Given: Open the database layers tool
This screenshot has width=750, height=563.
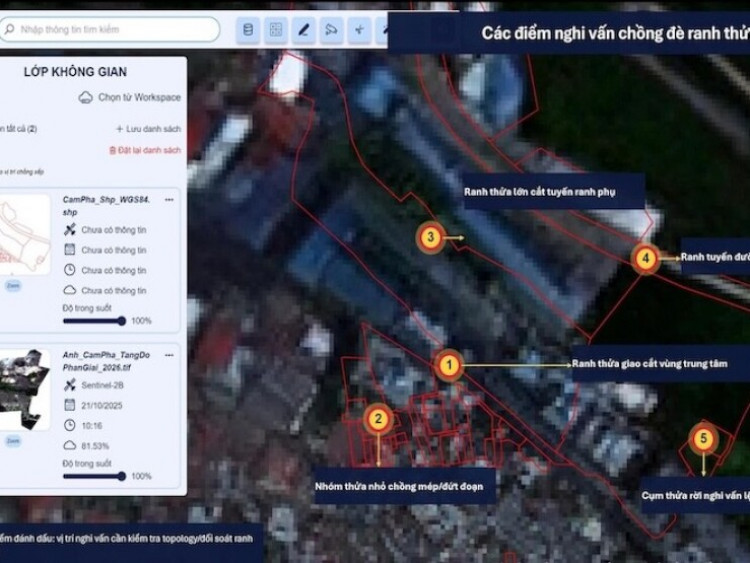Looking at the screenshot, I should [248, 30].
